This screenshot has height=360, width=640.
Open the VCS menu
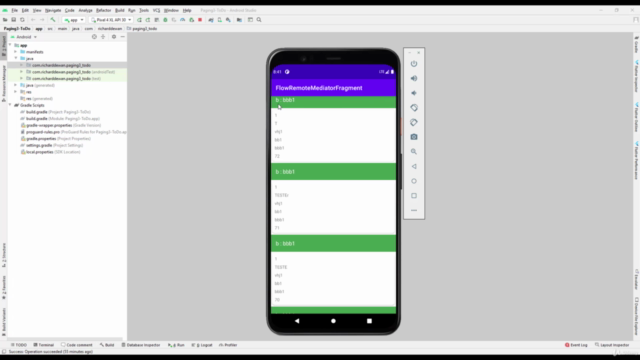156,10
